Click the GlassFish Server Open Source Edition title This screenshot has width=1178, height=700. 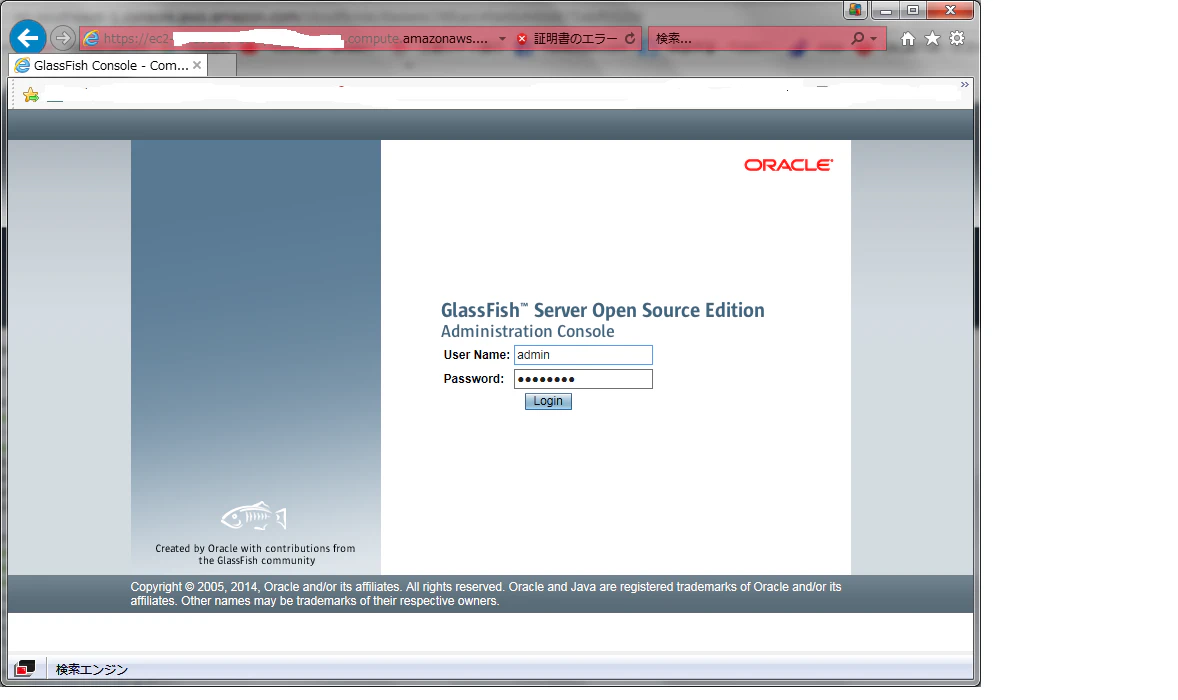603,310
